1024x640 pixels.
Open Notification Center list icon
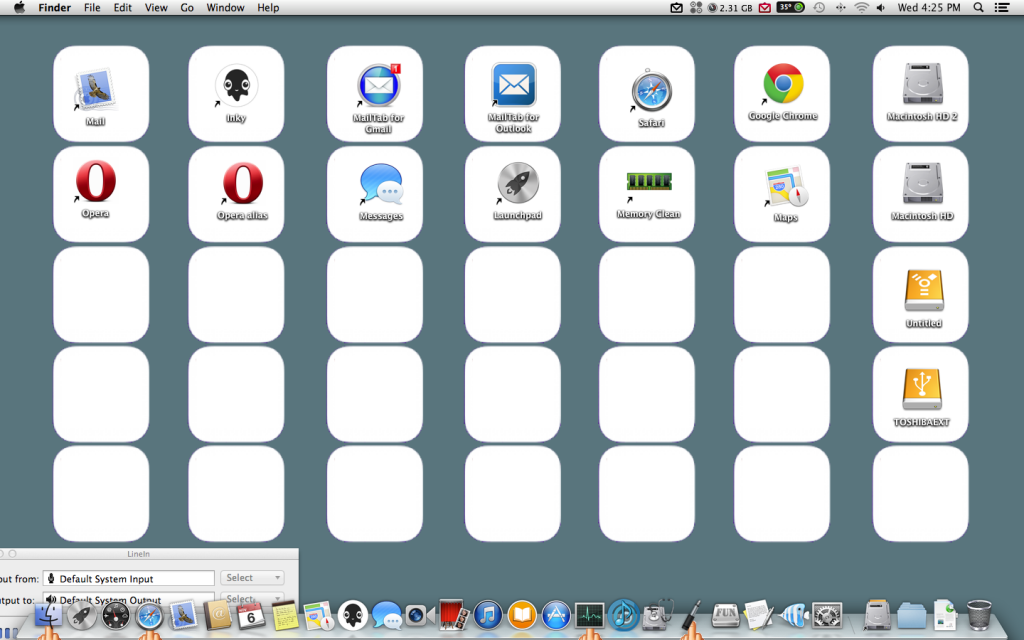click(x=1002, y=8)
